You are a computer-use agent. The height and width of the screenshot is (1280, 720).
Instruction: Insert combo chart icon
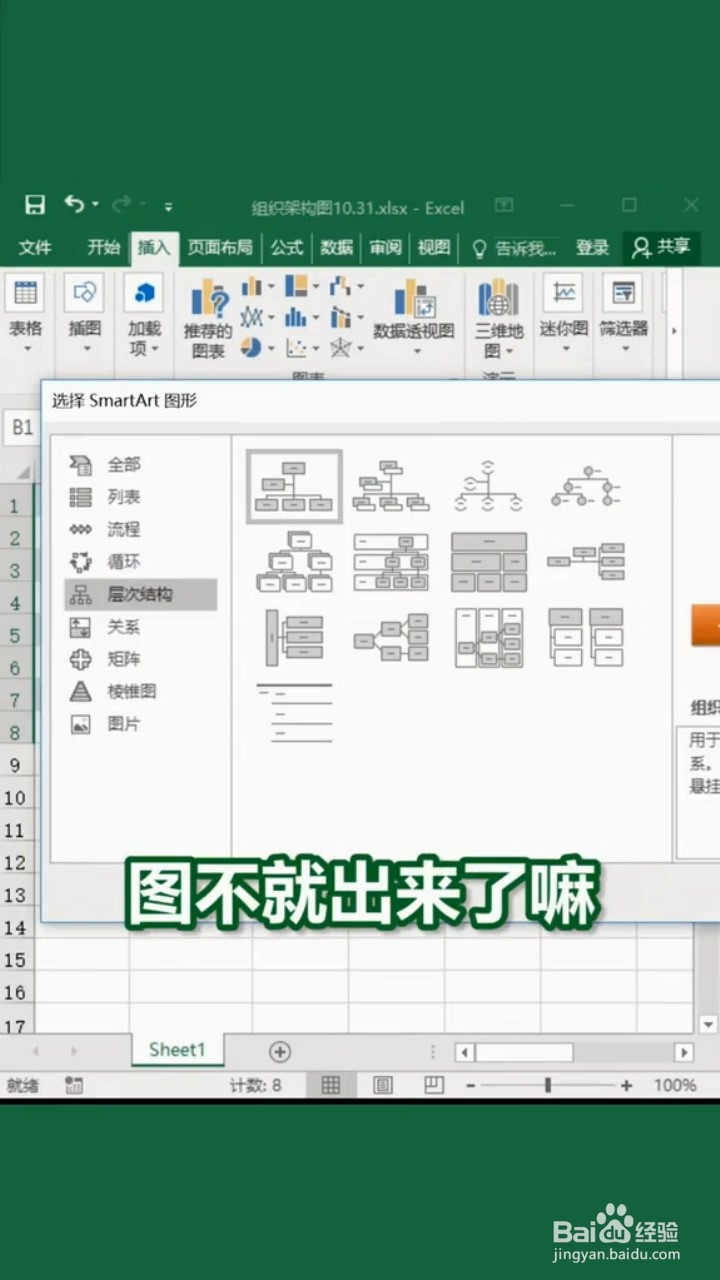[346, 317]
